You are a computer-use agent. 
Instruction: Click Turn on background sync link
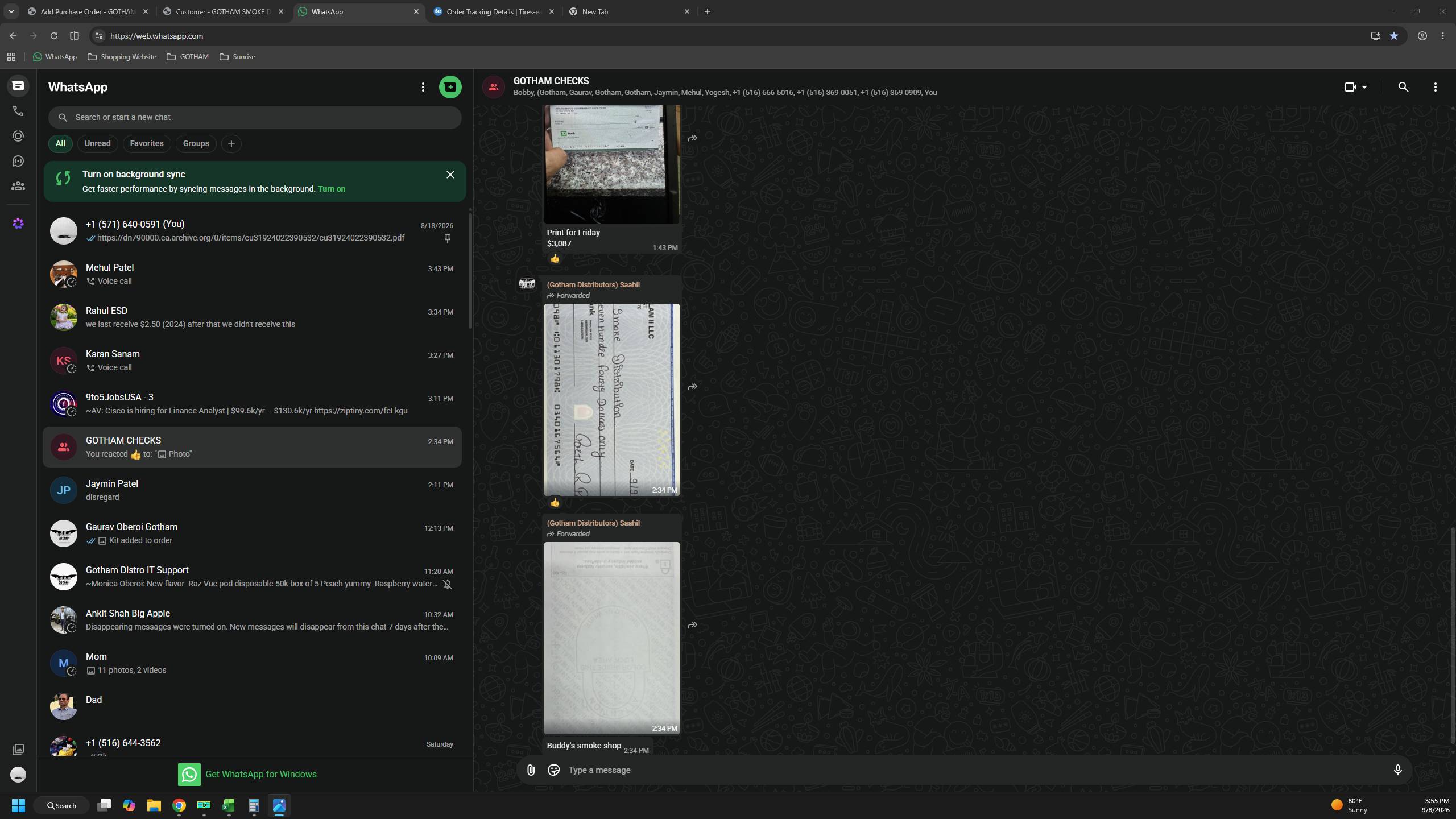(x=332, y=189)
